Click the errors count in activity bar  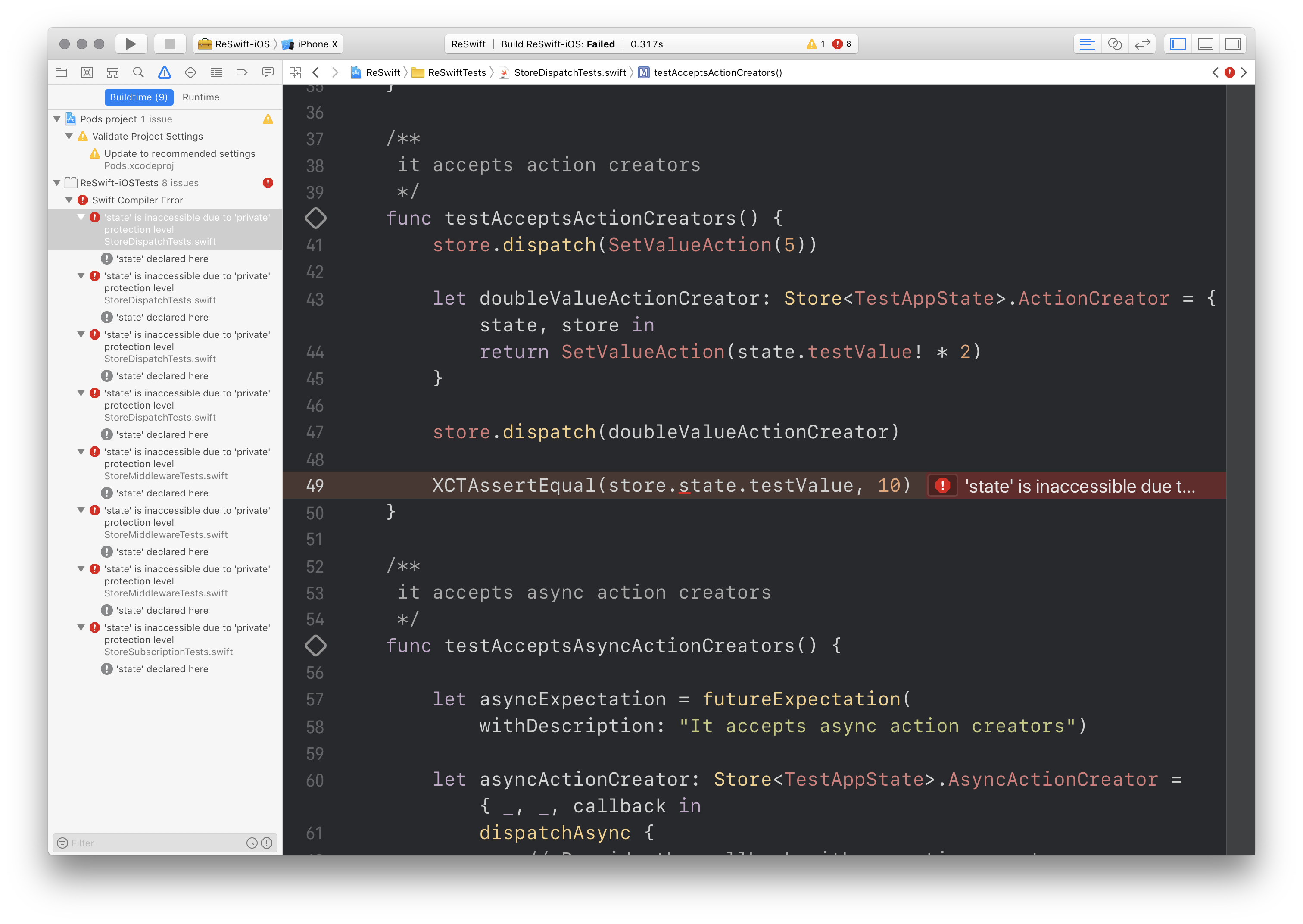tap(842, 44)
